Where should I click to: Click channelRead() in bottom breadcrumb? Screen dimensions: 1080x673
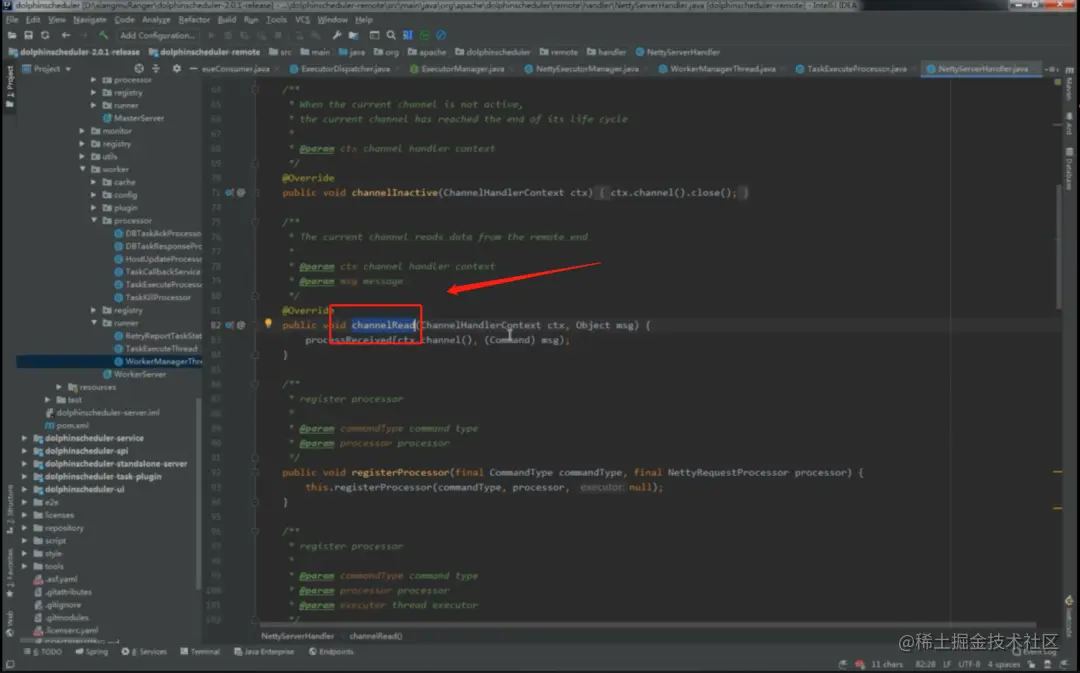coord(375,636)
